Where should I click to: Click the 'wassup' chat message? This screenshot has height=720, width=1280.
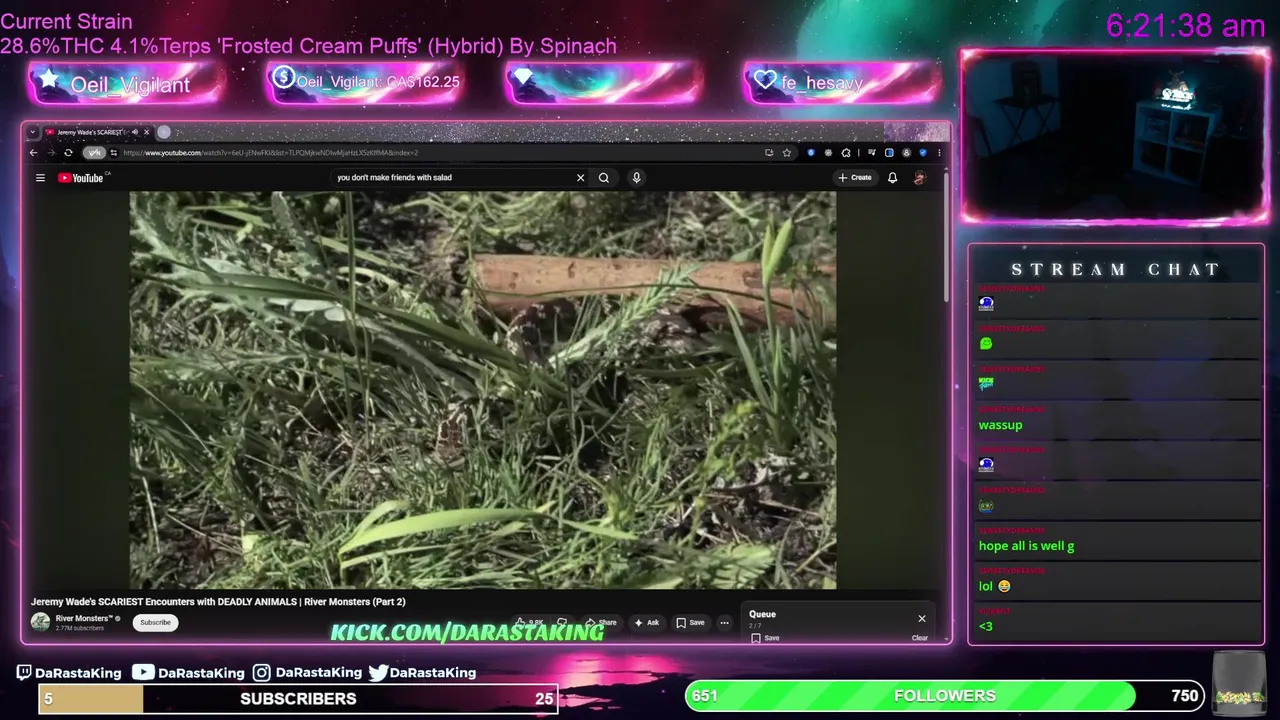(1000, 425)
